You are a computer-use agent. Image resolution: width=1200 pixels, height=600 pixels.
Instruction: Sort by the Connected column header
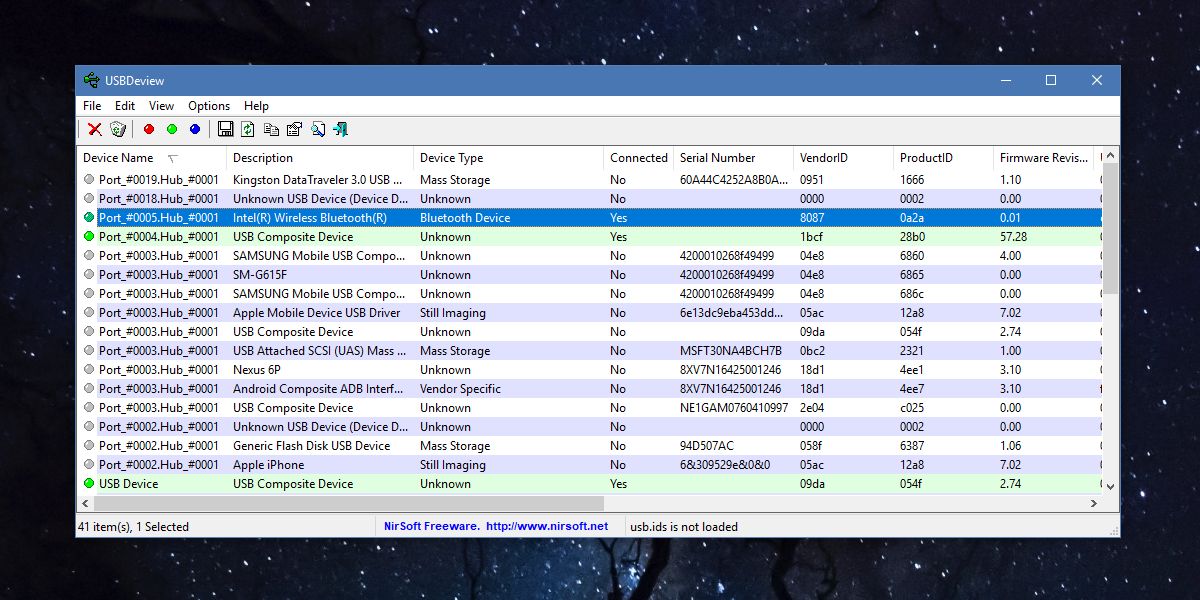coord(638,157)
